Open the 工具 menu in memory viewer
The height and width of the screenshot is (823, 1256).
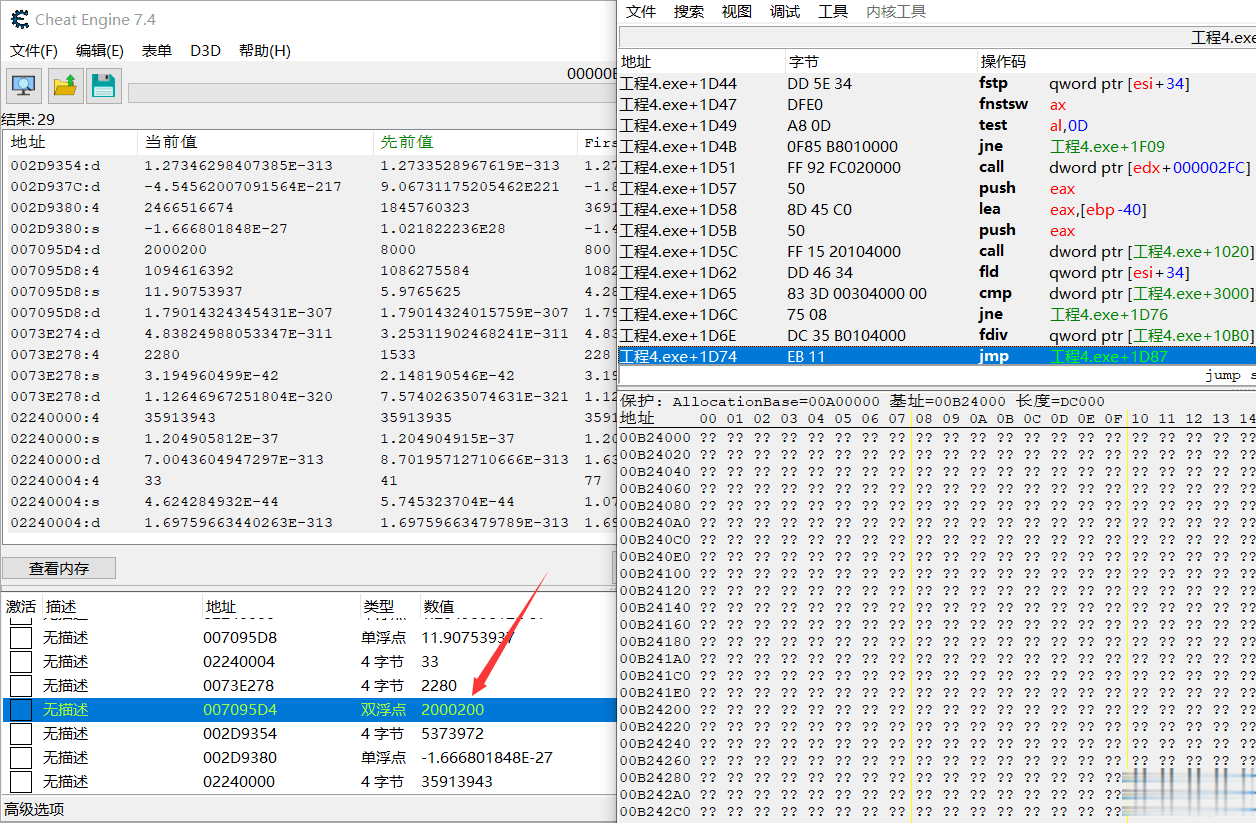tap(833, 12)
